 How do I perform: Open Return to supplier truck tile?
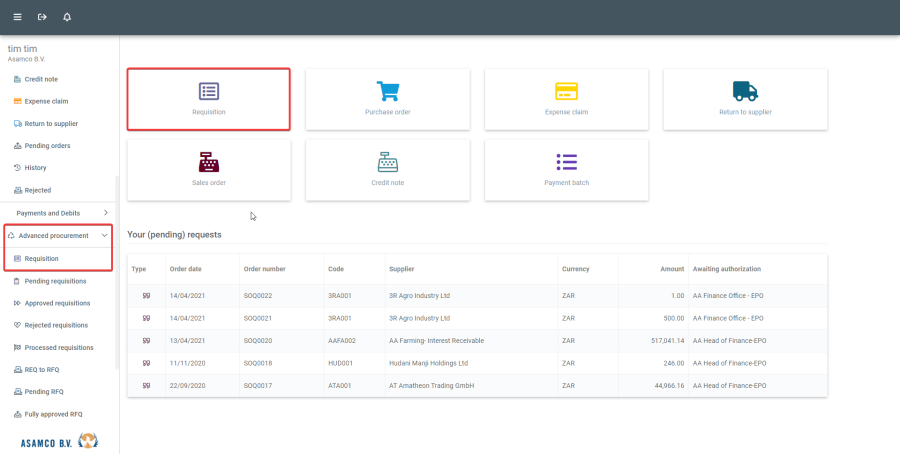[x=745, y=99]
